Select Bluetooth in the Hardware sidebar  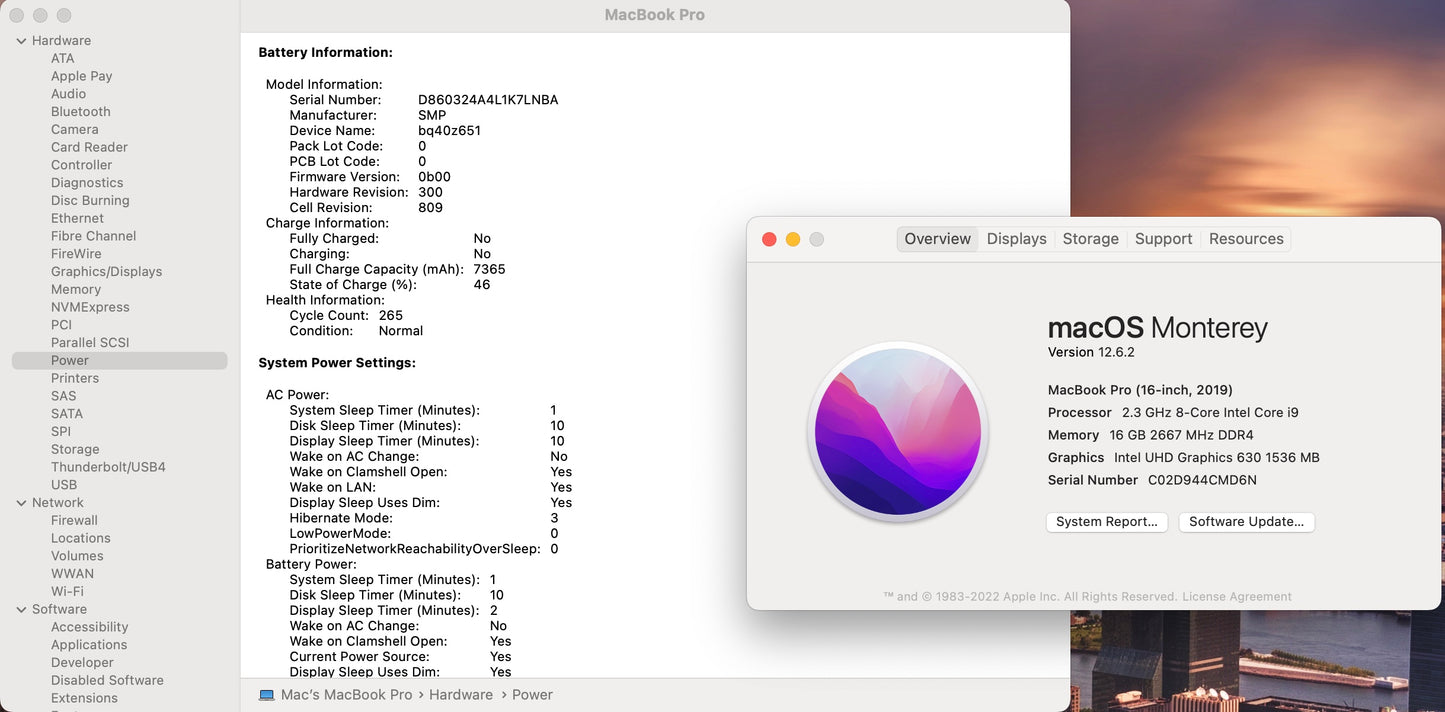click(80, 111)
